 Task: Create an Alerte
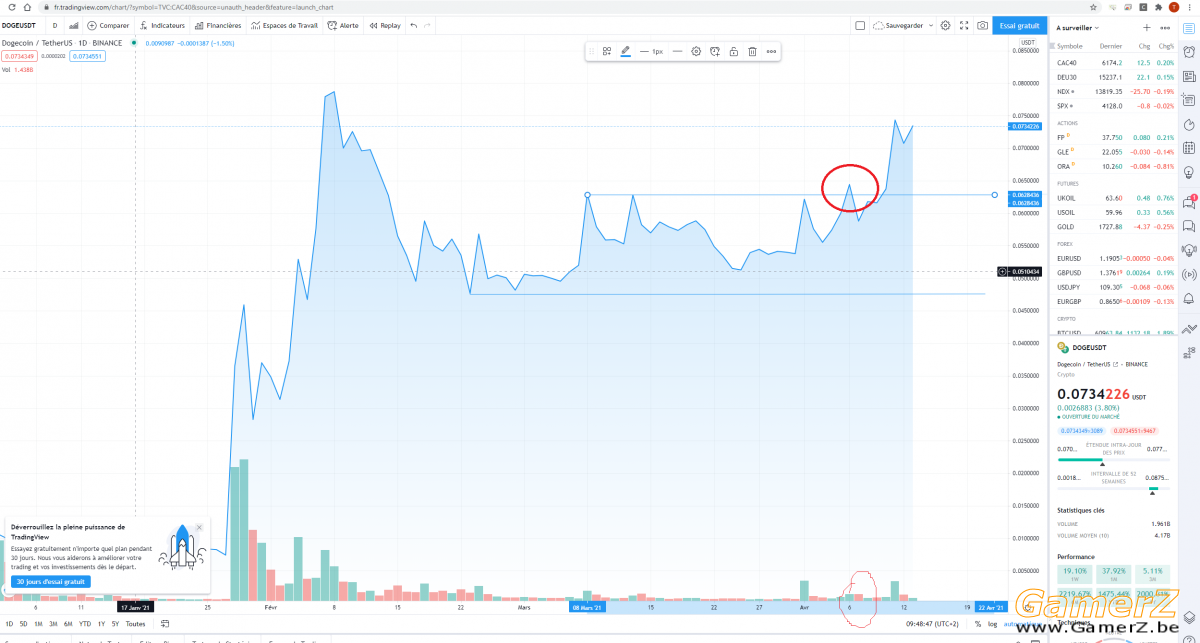[x=344, y=25]
